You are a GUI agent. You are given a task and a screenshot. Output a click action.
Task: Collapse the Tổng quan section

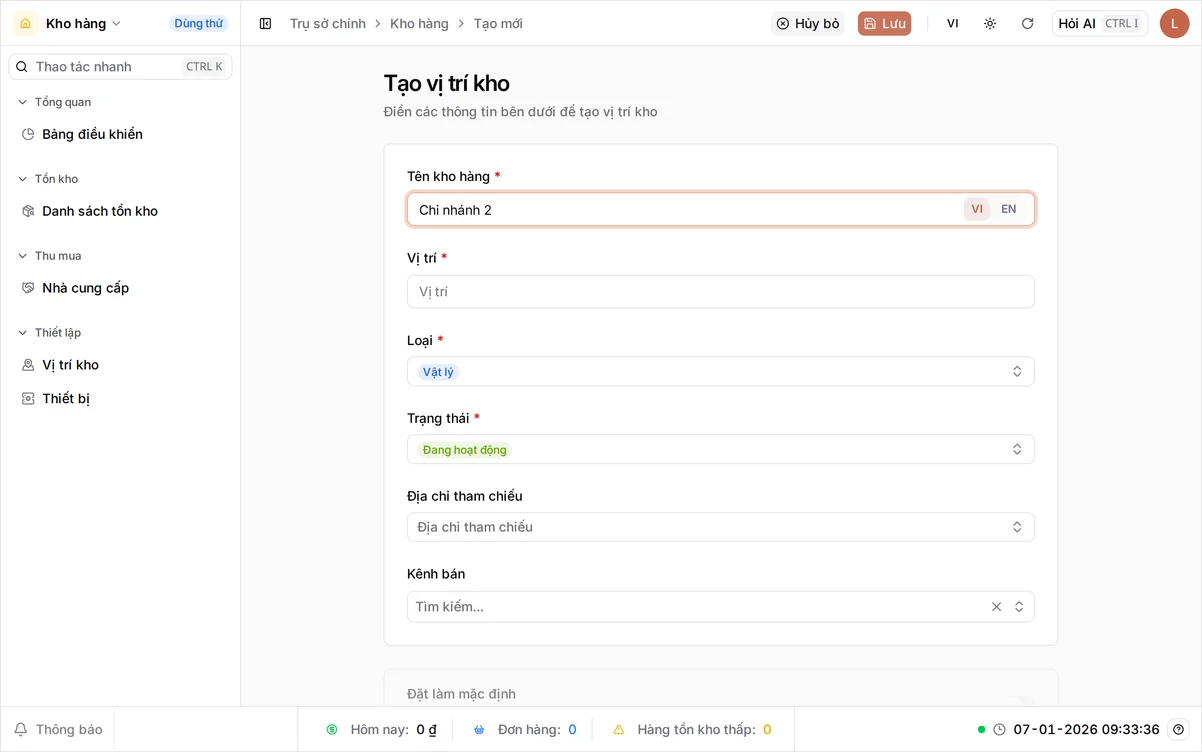(55, 102)
